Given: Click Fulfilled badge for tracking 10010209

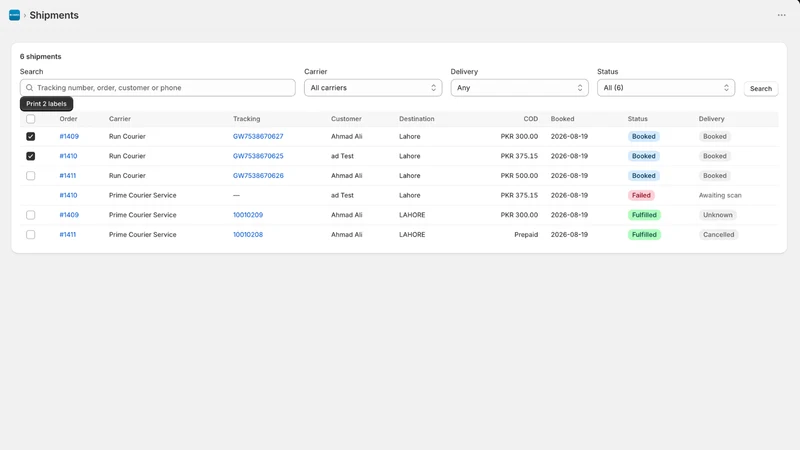Looking at the screenshot, I should coord(644,215).
